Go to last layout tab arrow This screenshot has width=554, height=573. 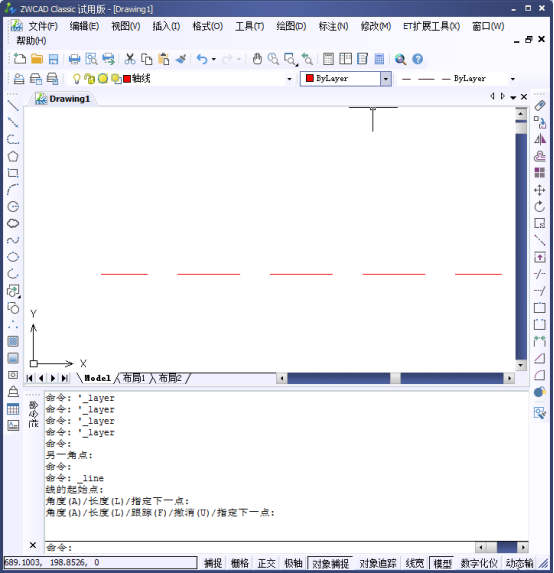(x=64, y=378)
